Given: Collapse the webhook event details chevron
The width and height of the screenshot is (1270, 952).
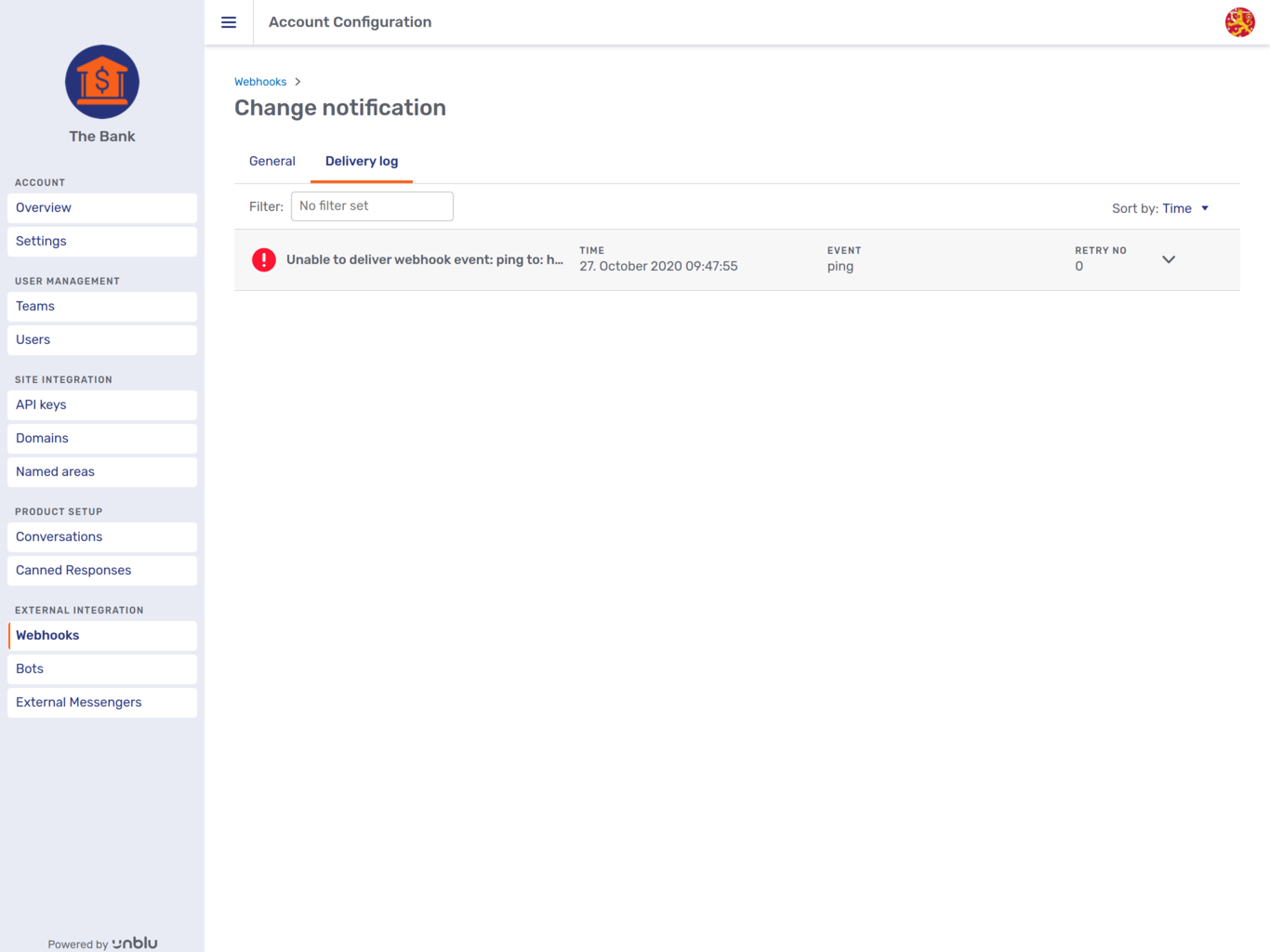Looking at the screenshot, I should click(1169, 260).
